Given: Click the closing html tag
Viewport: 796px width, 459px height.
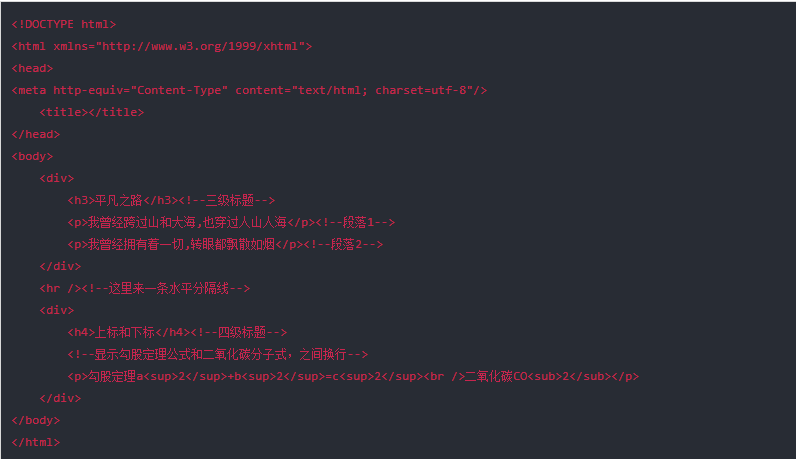Looking at the screenshot, I should click(x=36, y=442).
